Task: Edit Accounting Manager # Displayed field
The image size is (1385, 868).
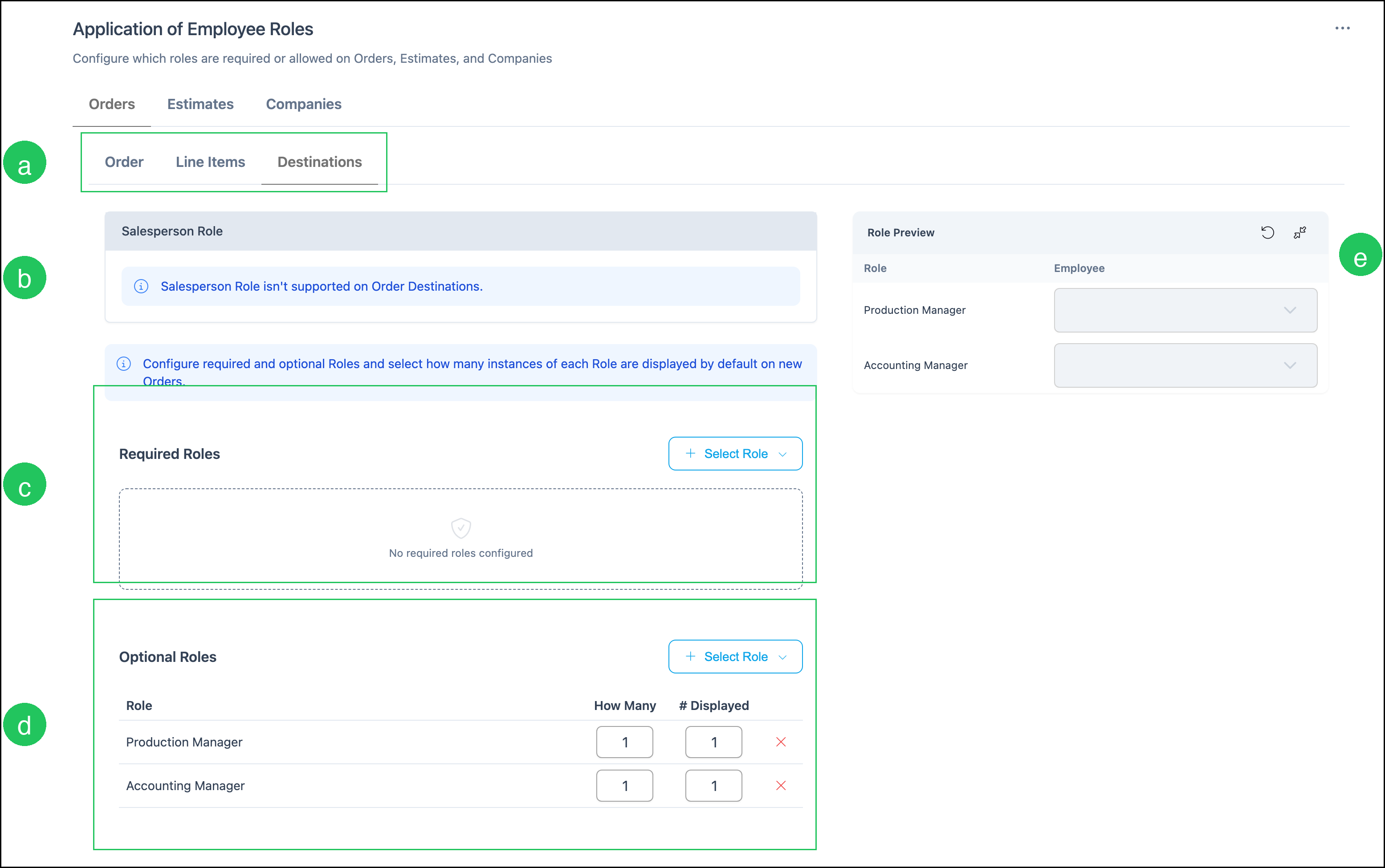Action: pyautogui.click(x=714, y=786)
